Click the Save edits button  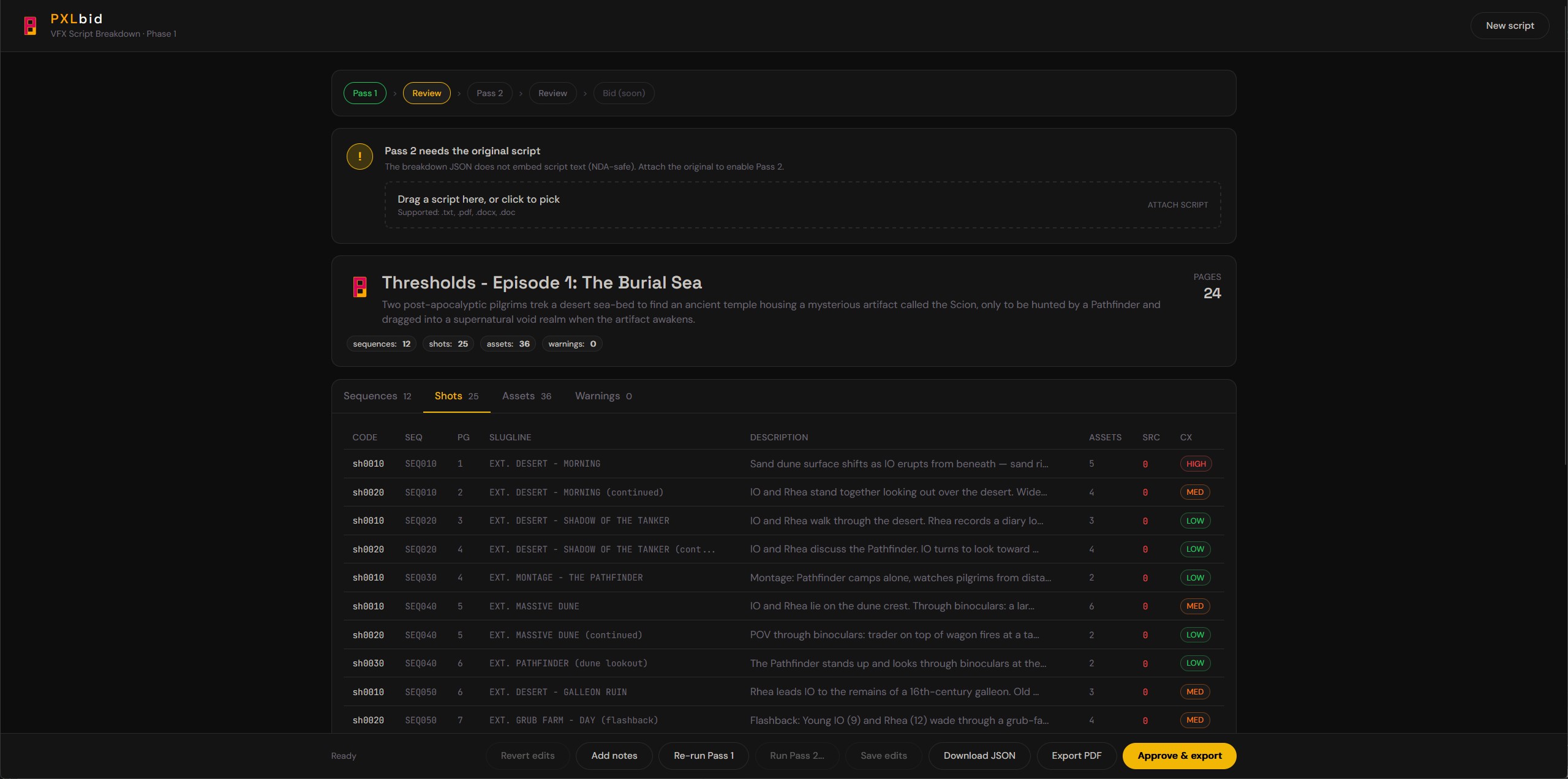tap(883, 756)
